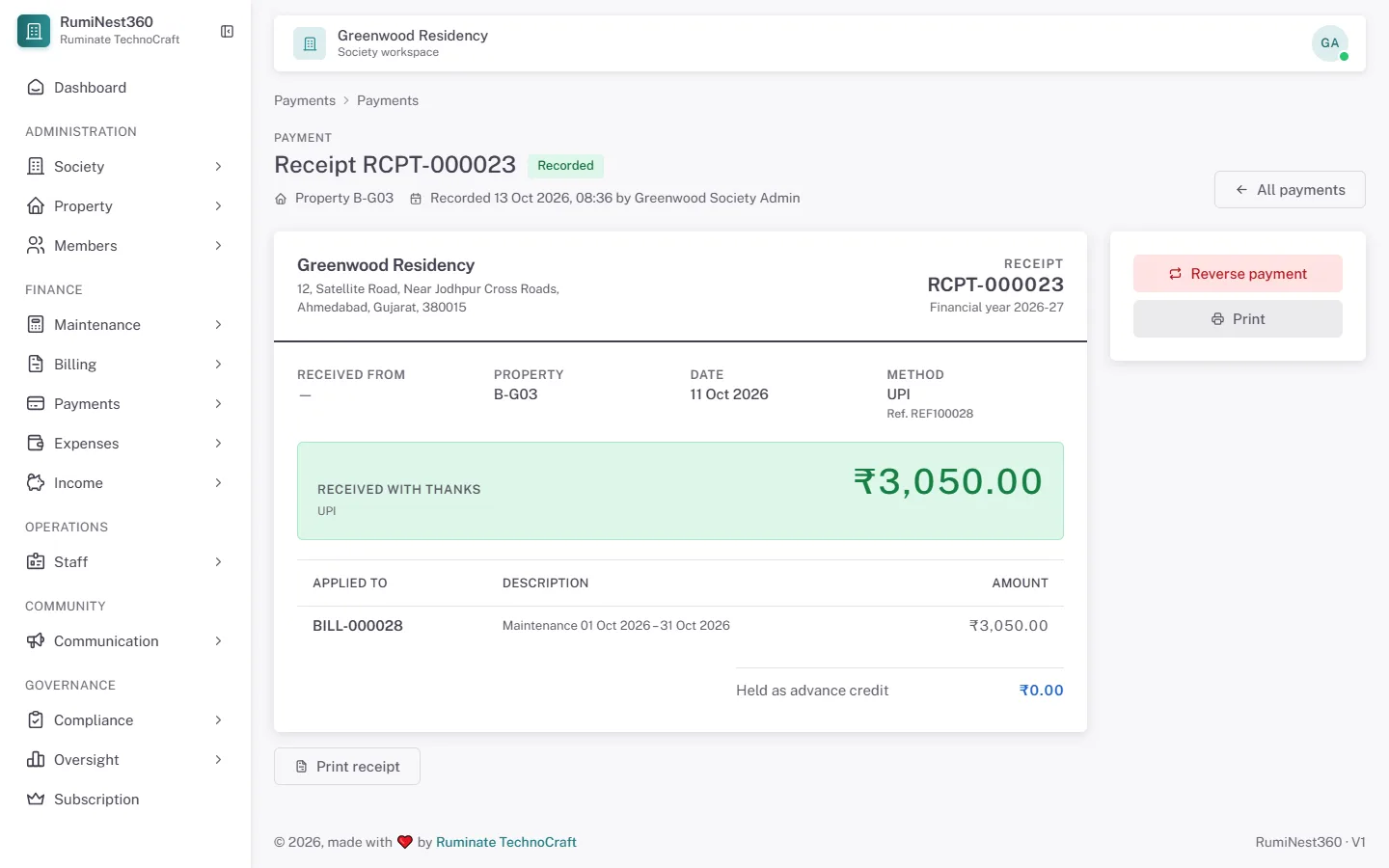Click the BILL-000028 applied-to entry
The width and height of the screenshot is (1389, 868).
(358, 626)
